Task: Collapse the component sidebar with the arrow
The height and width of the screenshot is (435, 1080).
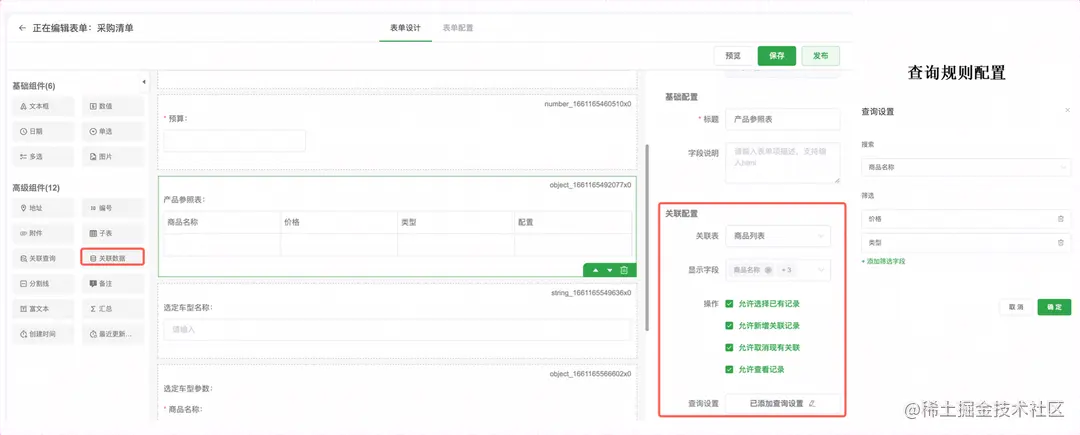Action: pyautogui.click(x=144, y=82)
